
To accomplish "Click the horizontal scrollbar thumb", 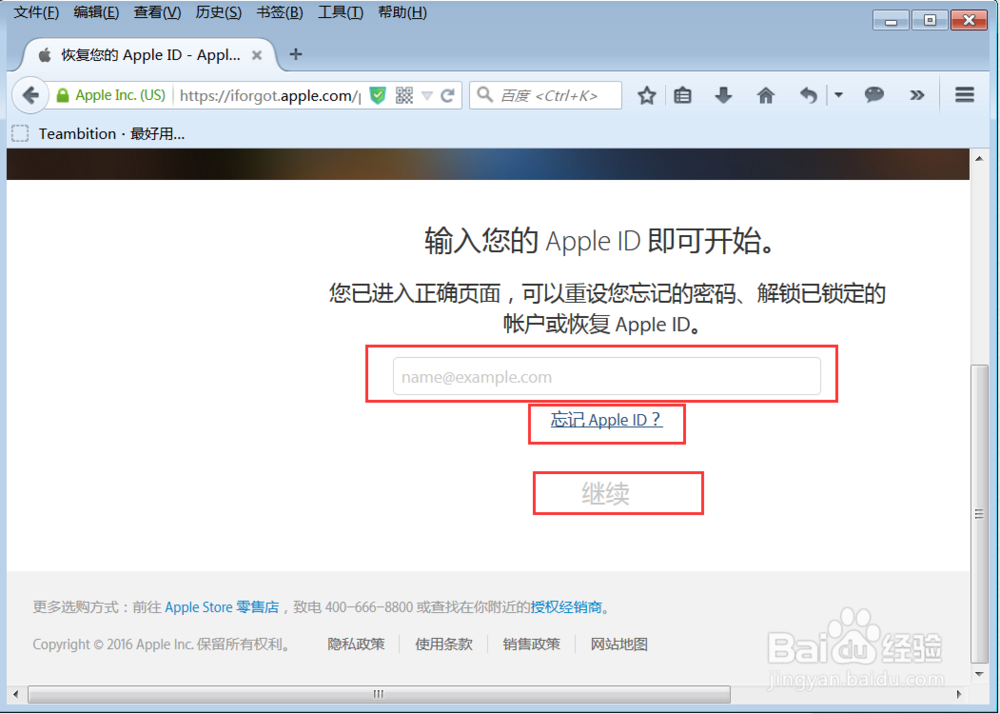I will coord(379,694).
